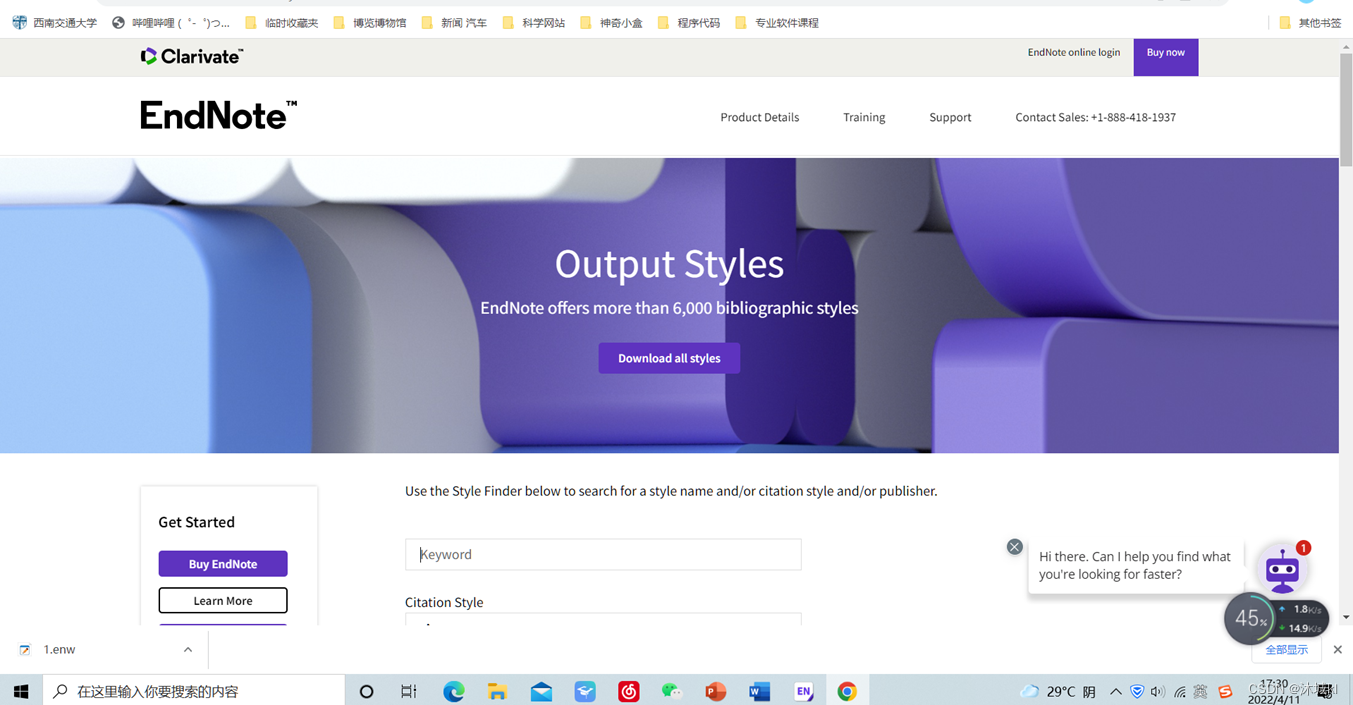Switch to Chrome in taskbar

coord(847,691)
